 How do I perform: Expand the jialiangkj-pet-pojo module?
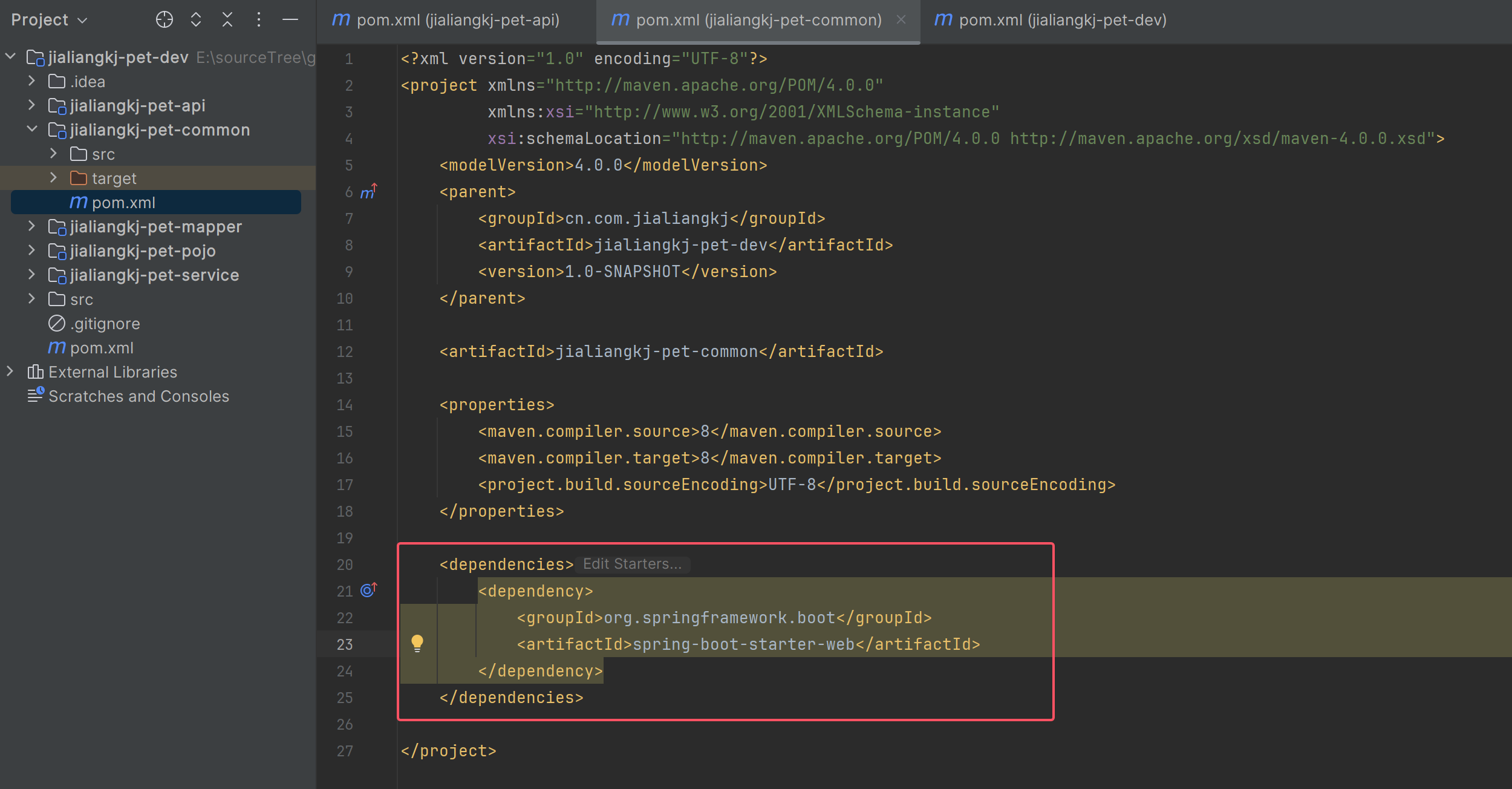(x=32, y=250)
